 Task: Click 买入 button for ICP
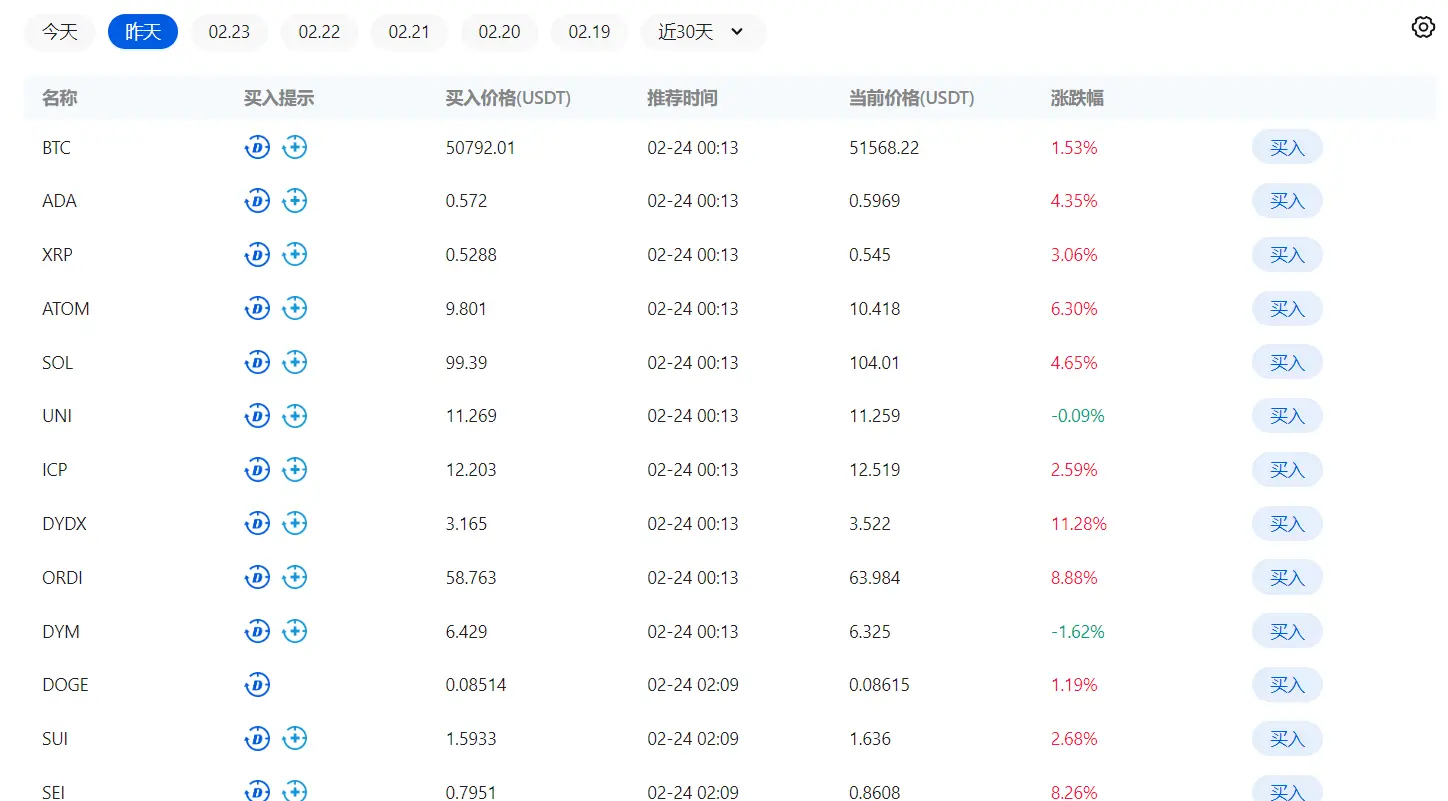[x=1287, y=469]
